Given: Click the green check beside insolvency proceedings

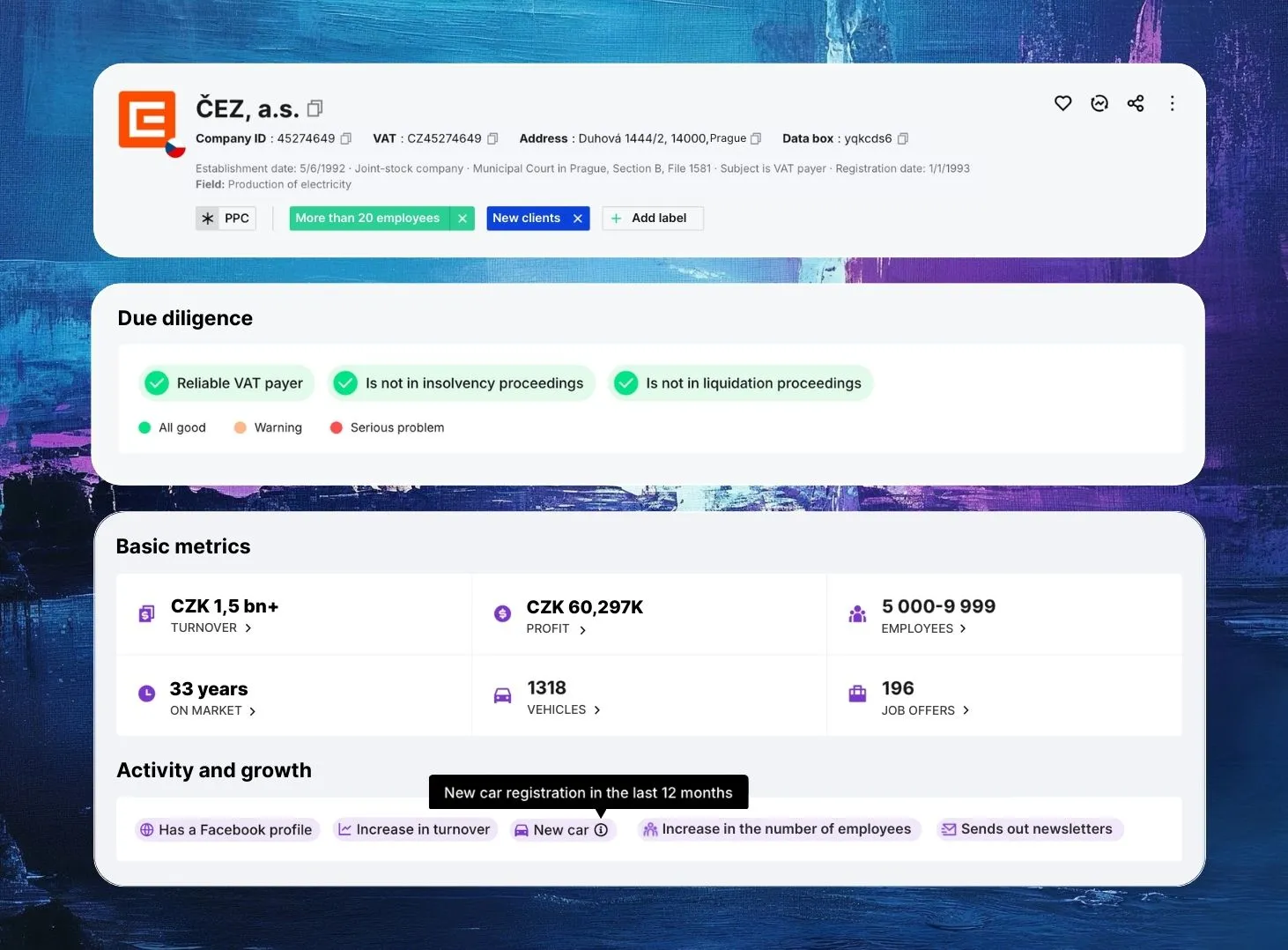Looking at the screenshot, I should [345, 382].
